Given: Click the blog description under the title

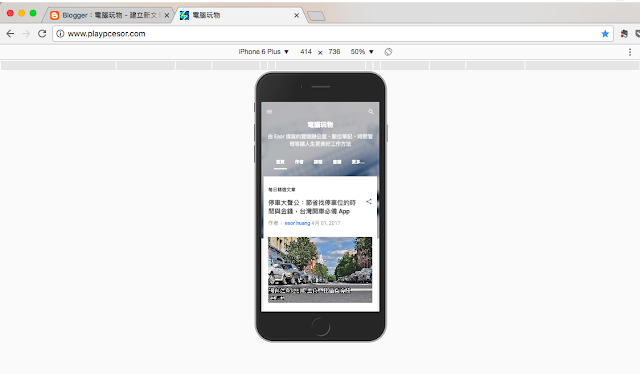Looking at the screenshot, I should click(320, 140).
